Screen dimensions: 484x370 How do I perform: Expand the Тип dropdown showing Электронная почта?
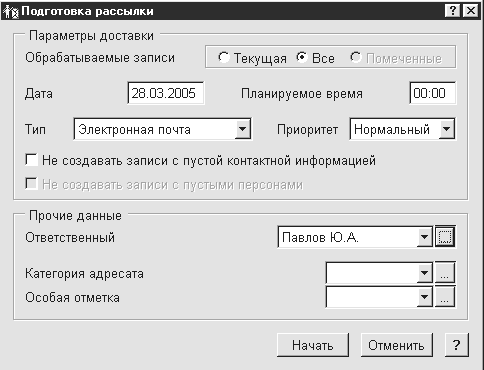[x=243, y=129]
